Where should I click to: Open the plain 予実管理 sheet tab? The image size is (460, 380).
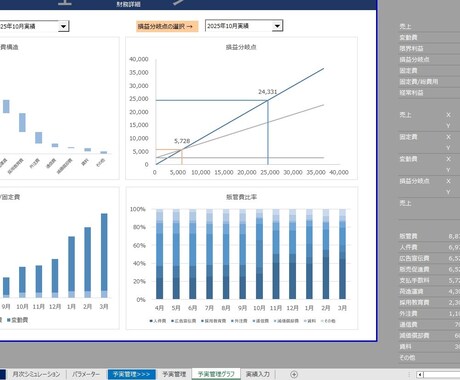pyautogui.click(x=174, y=374)
